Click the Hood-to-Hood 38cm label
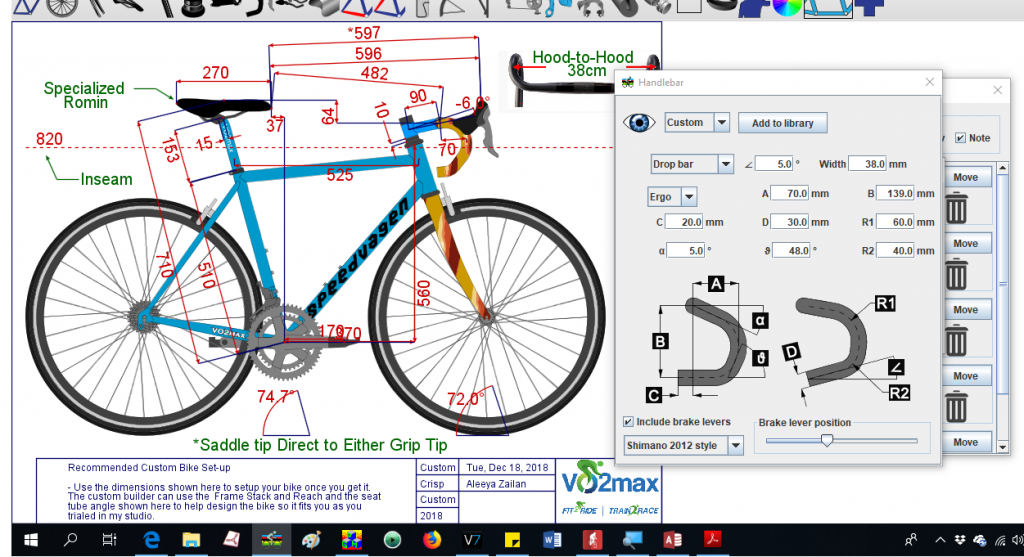The image size is (1024, 557). (x=583, y=64)
